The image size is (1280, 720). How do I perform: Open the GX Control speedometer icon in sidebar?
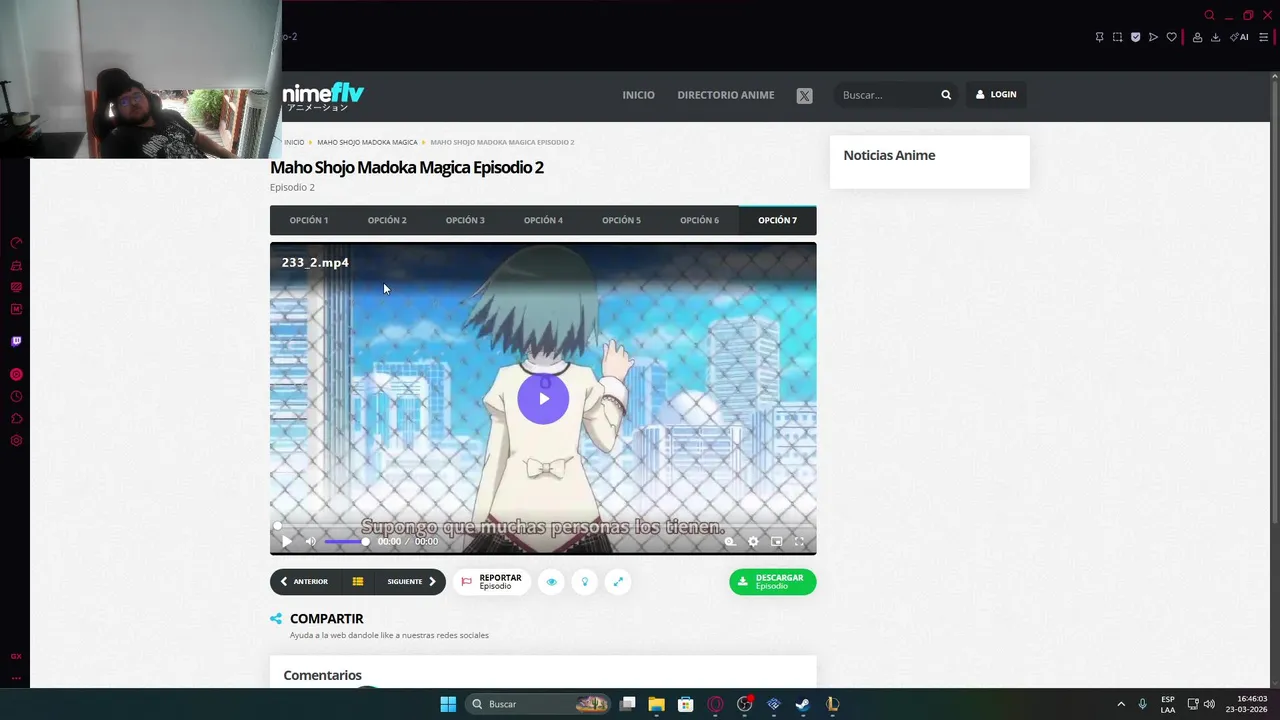tap(16, 243)
